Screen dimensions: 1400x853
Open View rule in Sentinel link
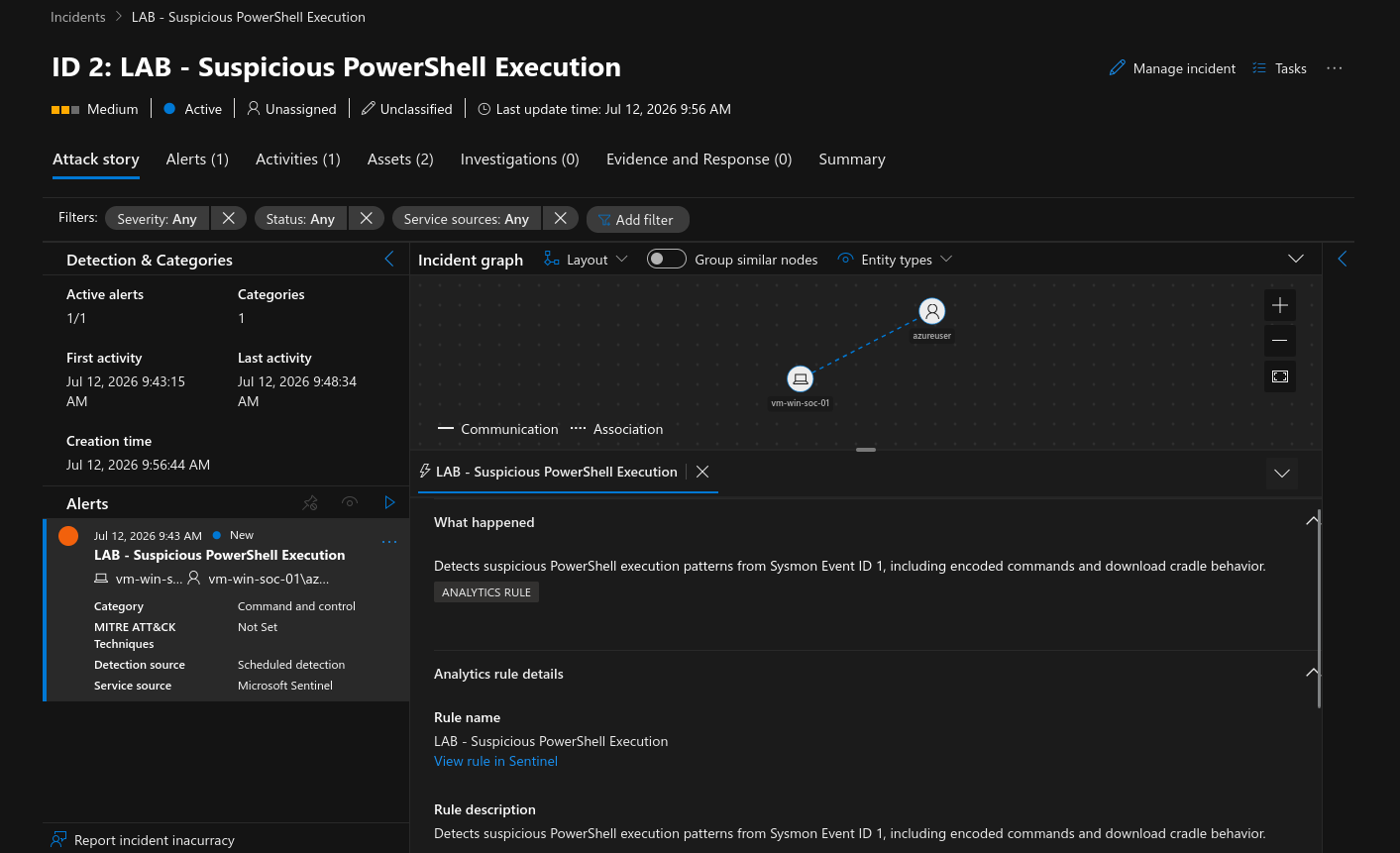click(x=495, y=761)
